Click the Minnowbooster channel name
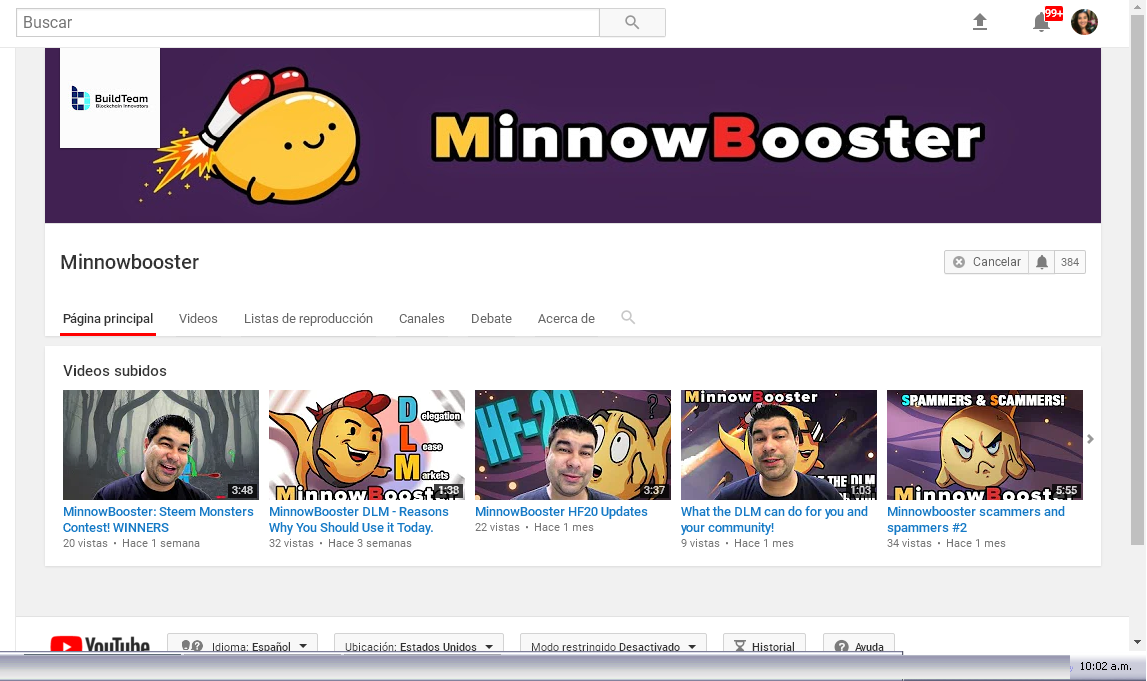The height and width of the screenshot is (681, 1147). tap(129, 262)
